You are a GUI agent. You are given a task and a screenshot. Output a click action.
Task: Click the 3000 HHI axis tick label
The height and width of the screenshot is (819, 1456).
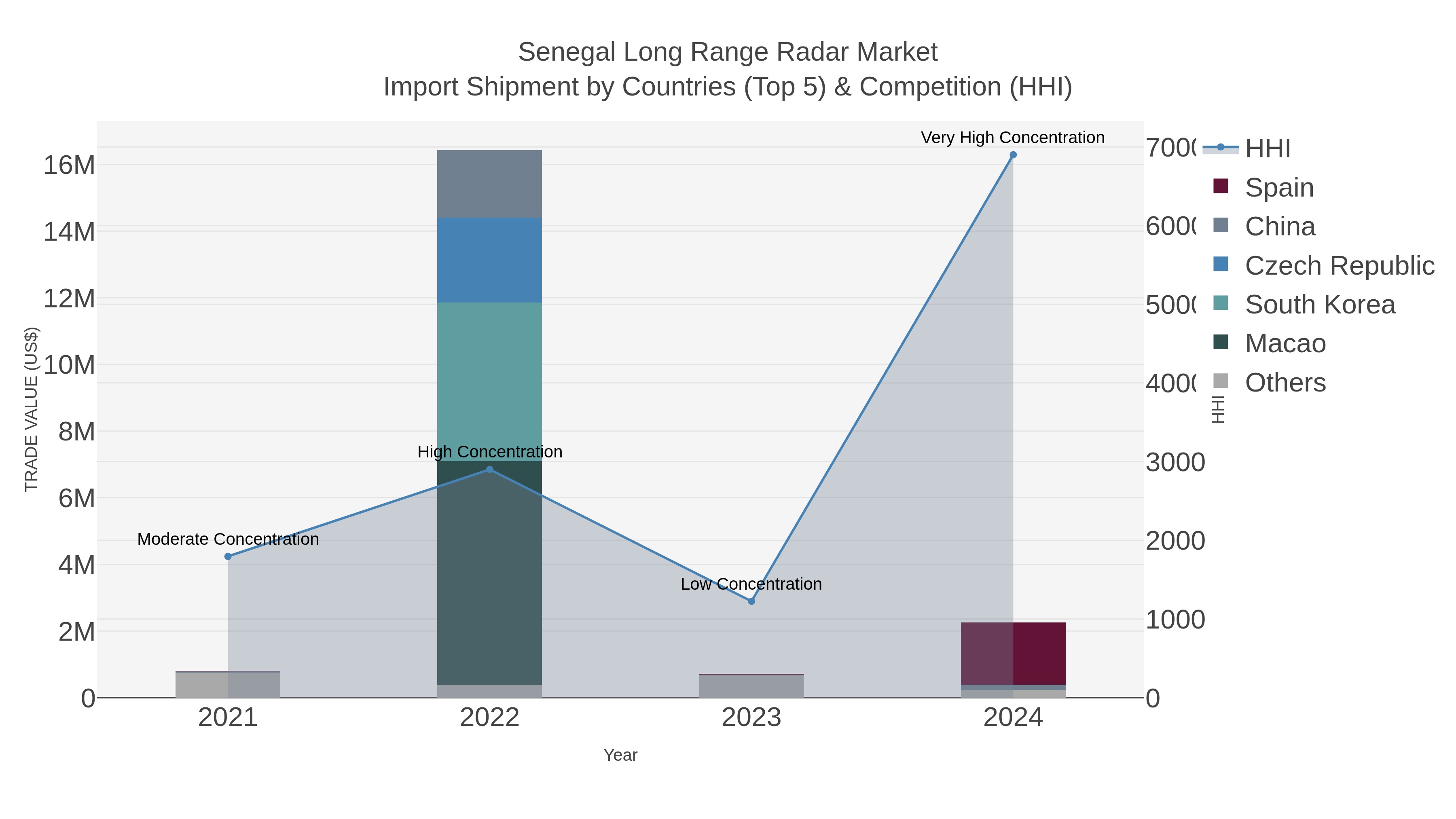click(x=1176, y=462)
